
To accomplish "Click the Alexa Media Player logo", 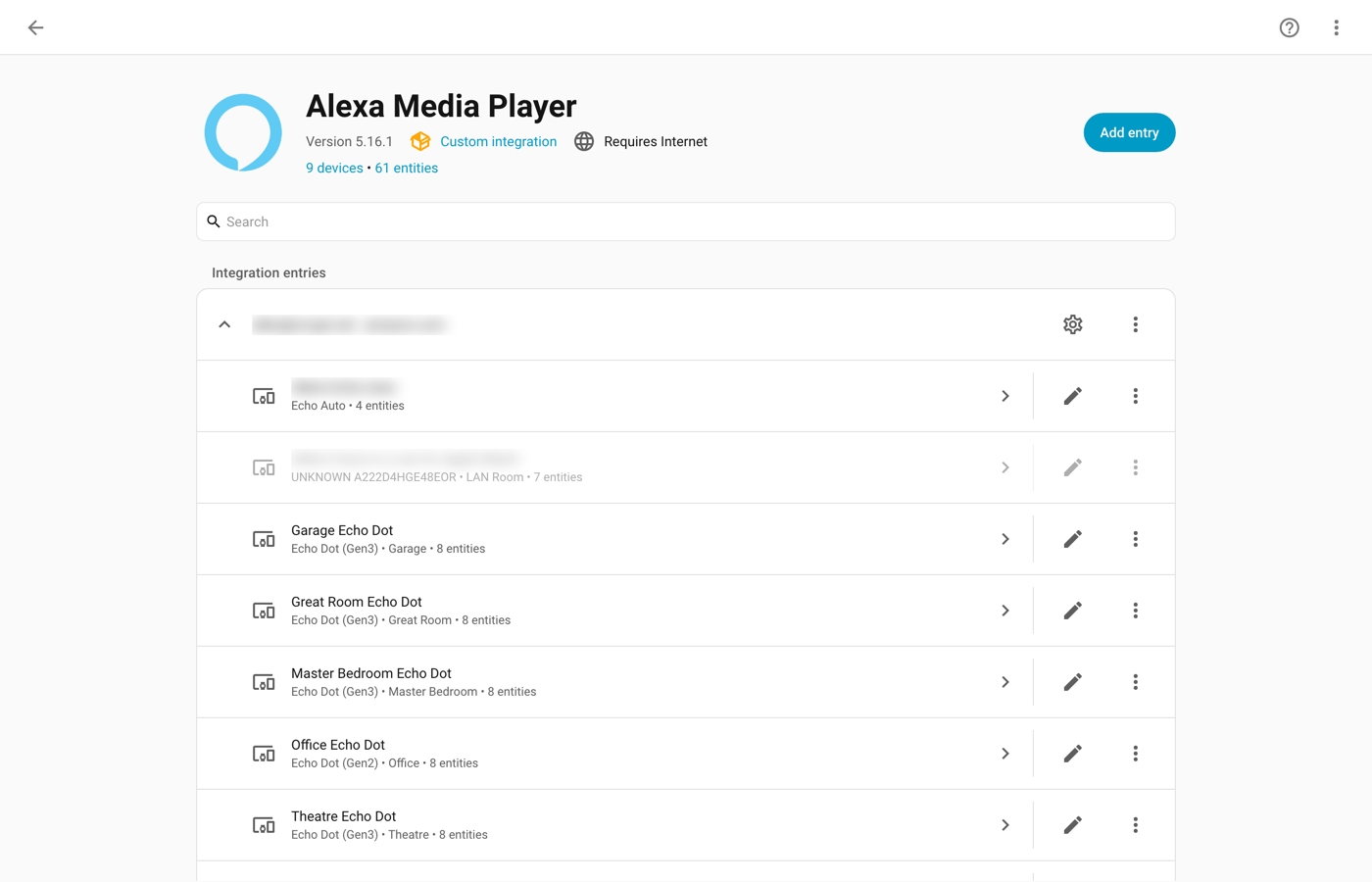I will 243,132.
